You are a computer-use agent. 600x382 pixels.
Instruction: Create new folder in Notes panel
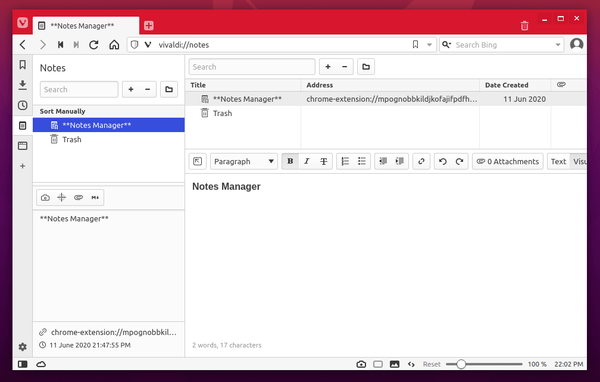(169, 89)
